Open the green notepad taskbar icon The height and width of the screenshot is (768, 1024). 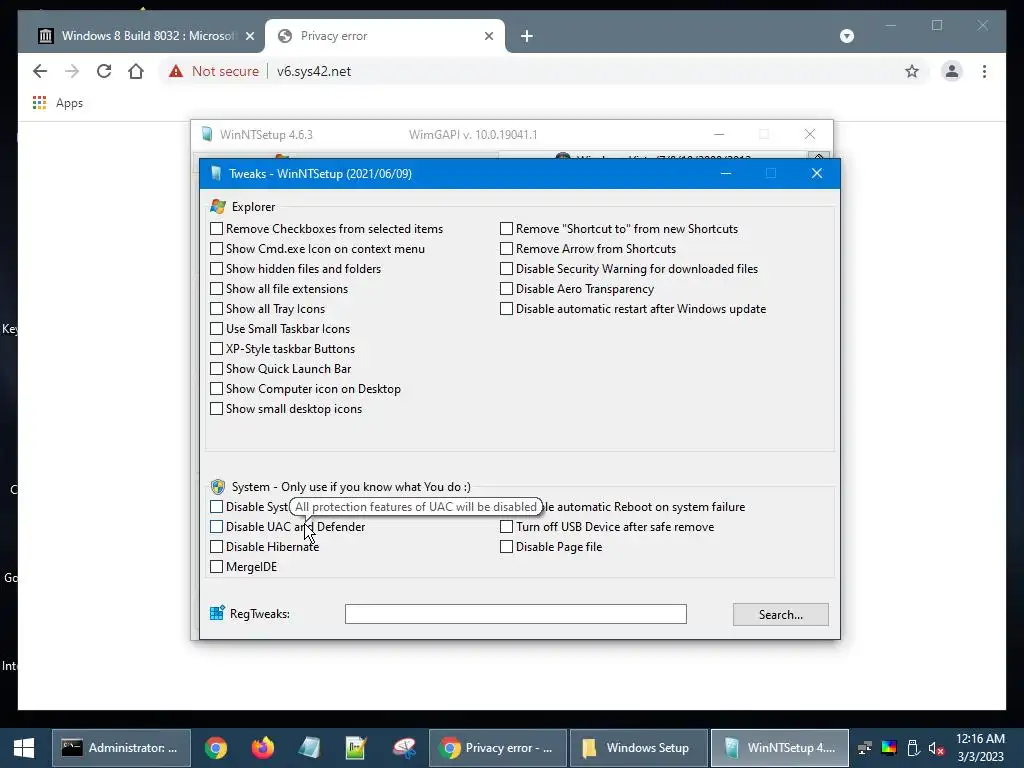[356, 748]
